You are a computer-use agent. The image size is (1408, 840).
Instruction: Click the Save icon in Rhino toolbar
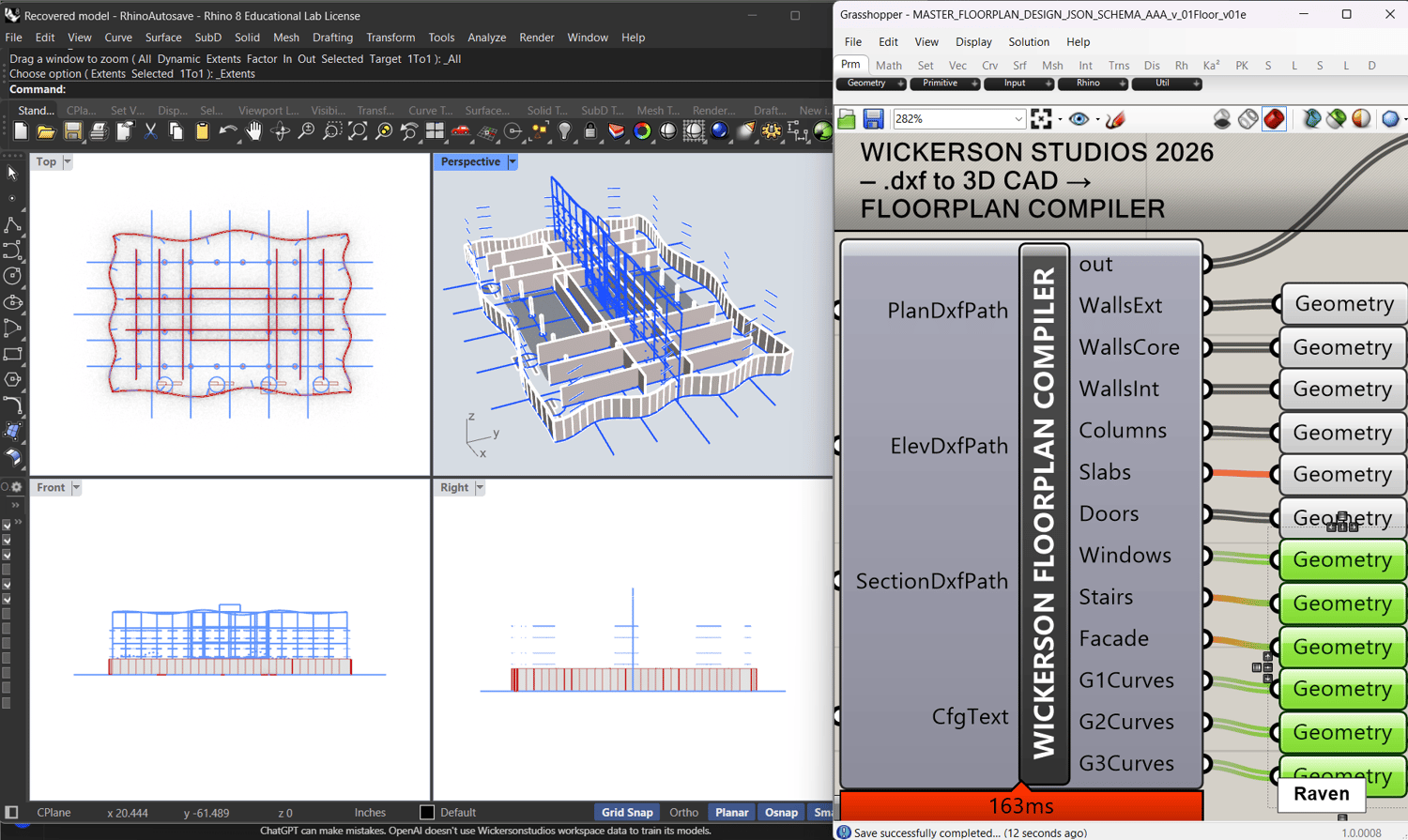tap(72, 132)
